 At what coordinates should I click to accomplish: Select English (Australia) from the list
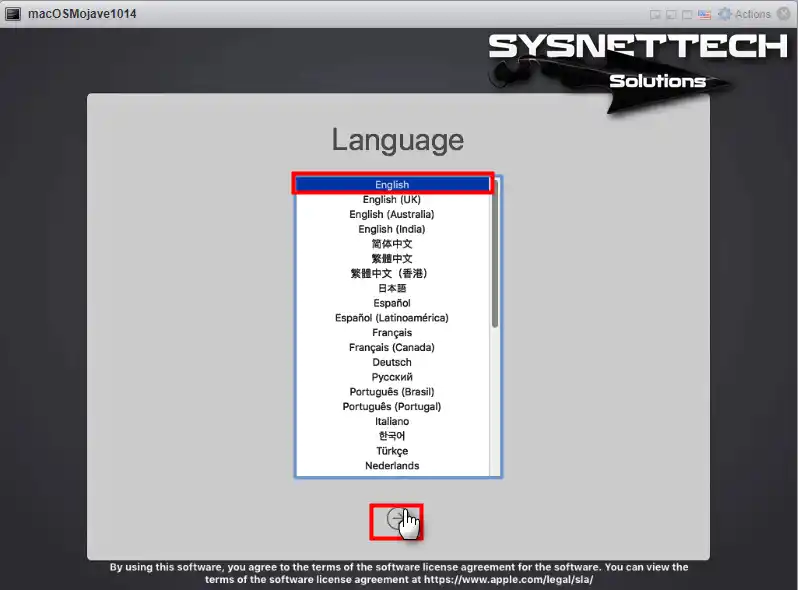[392, 214]
